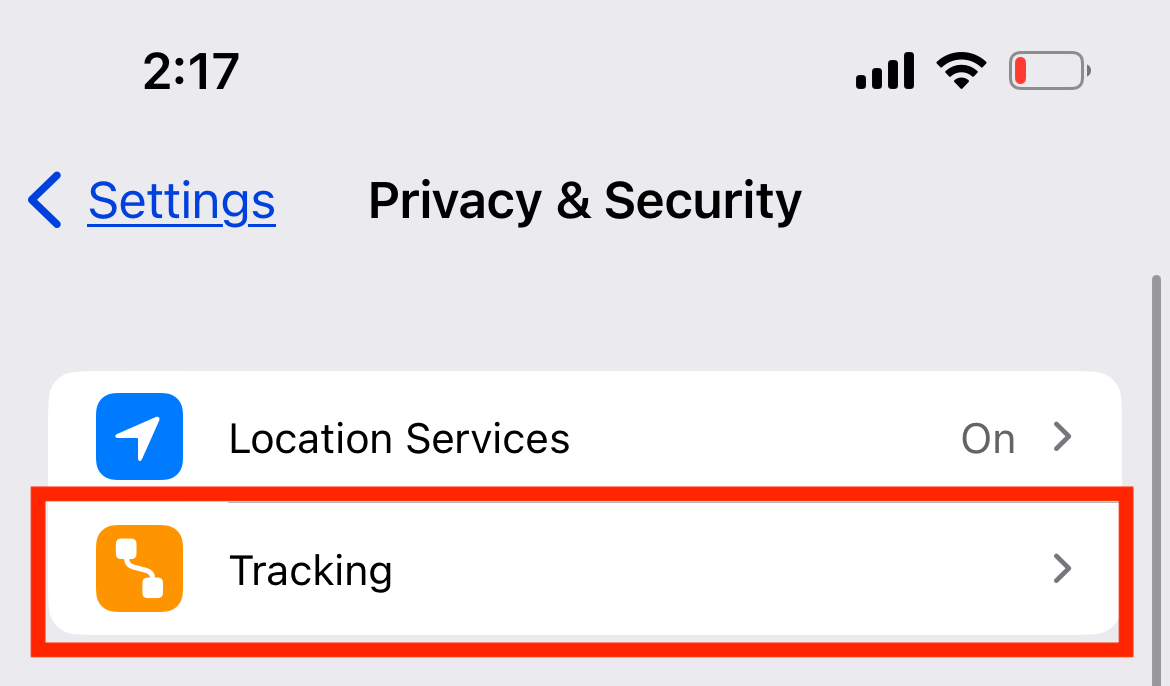Check the Wi-Fi status icon
1170x686 pixels.
(x=961, y=71)
